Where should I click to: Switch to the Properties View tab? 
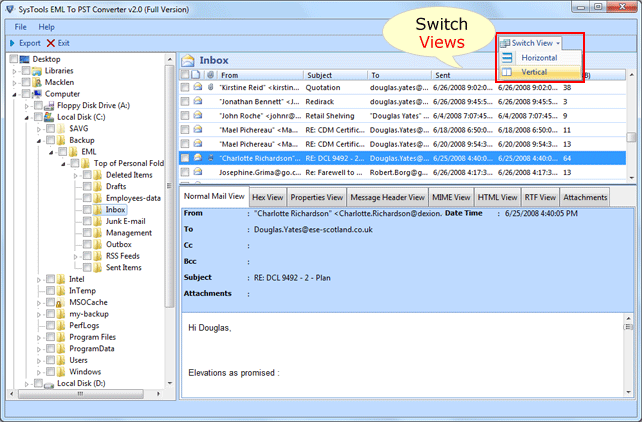click(316, 197)
